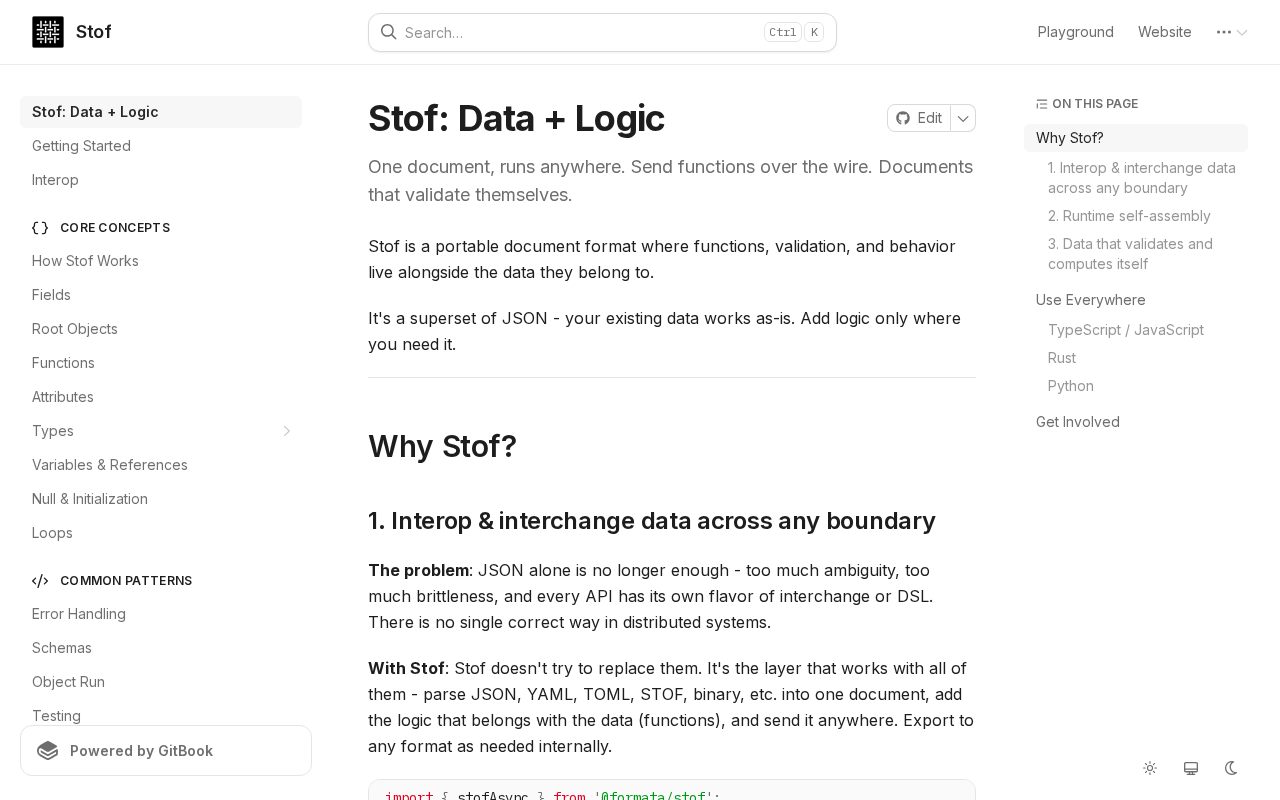
Task: Click the Common Patterns code icon
Action: [x=40, y=581]
